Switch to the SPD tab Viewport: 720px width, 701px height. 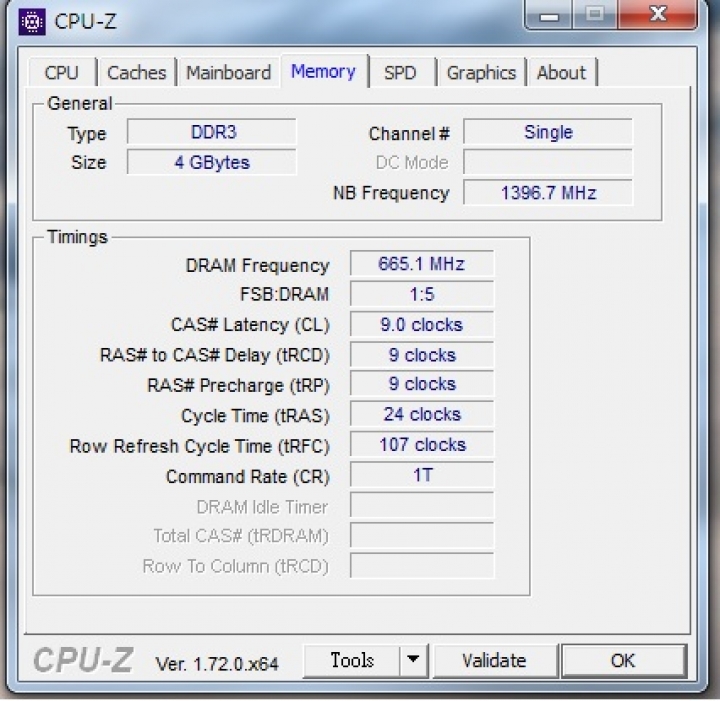coord(400,73)
